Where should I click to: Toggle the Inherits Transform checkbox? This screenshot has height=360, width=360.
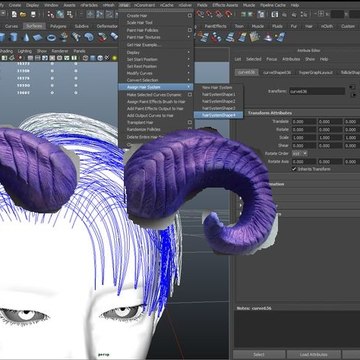coord(294,169)
